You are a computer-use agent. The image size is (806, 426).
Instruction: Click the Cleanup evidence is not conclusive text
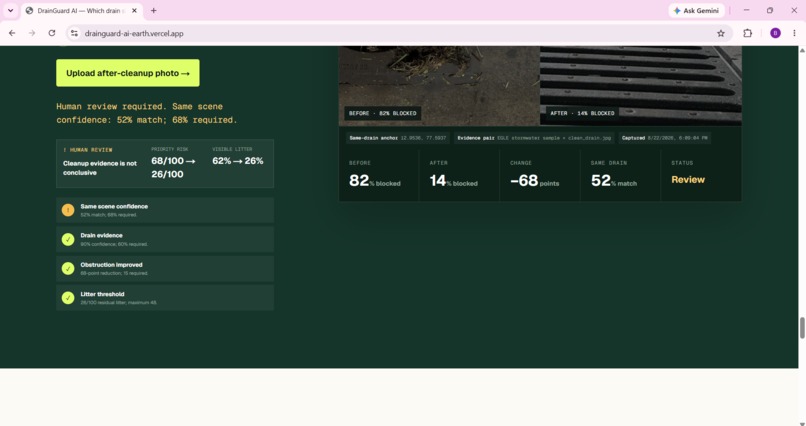100,168
